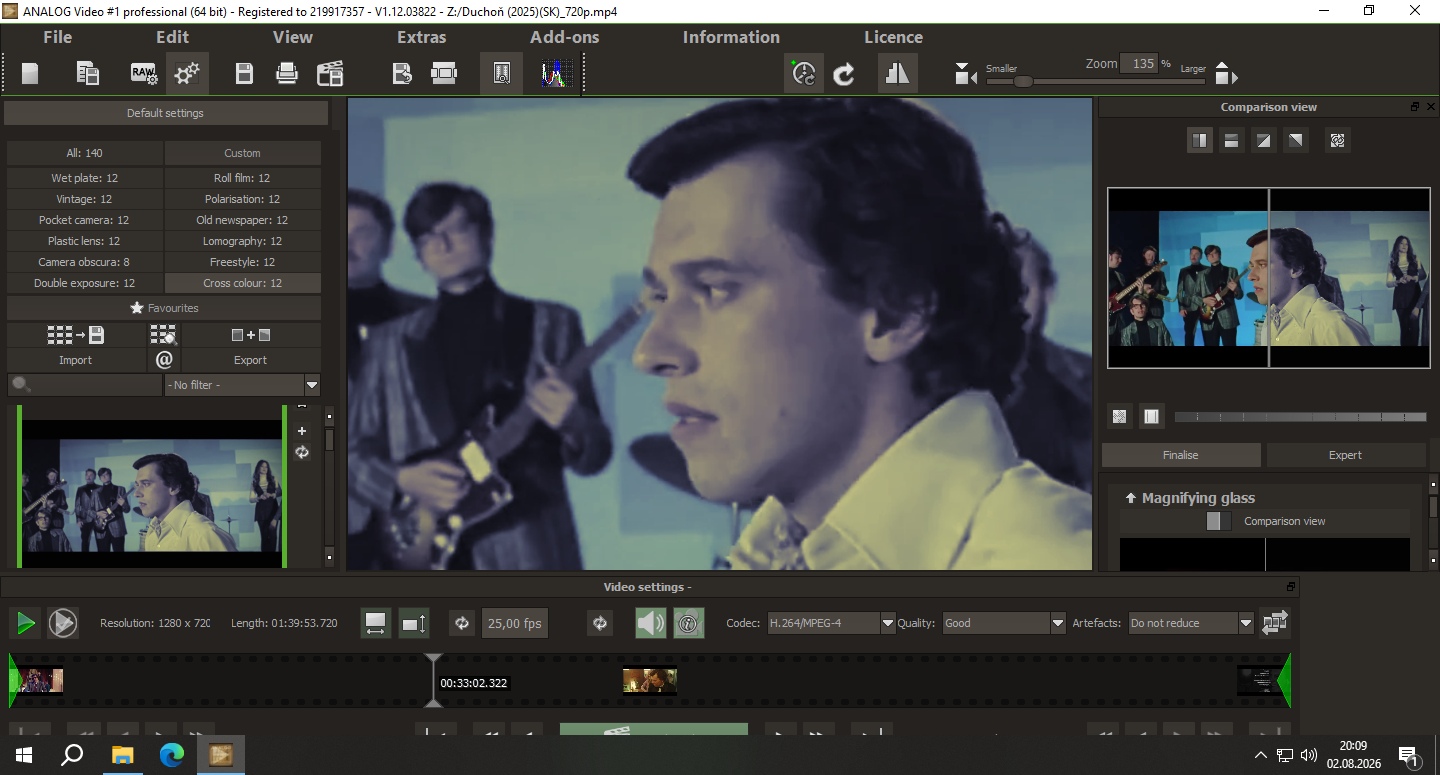Click the zoom larger icon

[x=1226, y=74]
